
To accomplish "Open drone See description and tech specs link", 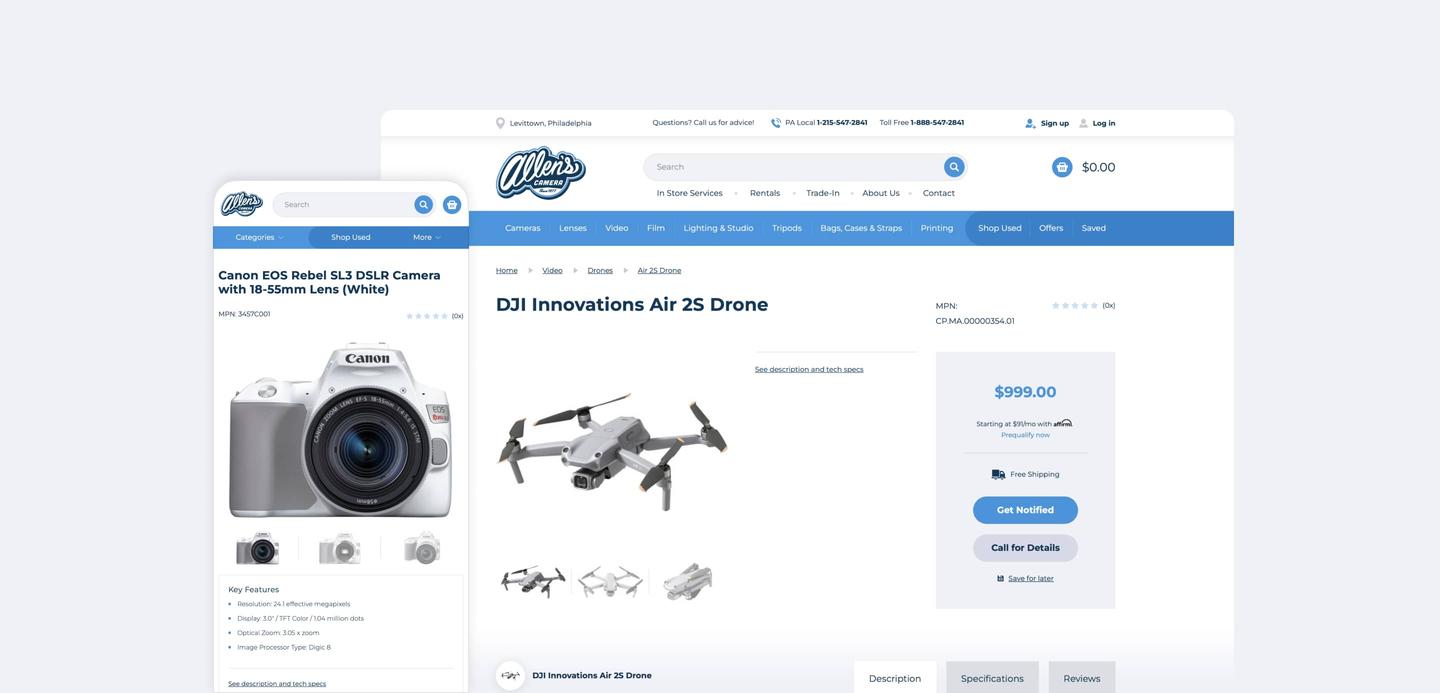I will click(809, 369).
